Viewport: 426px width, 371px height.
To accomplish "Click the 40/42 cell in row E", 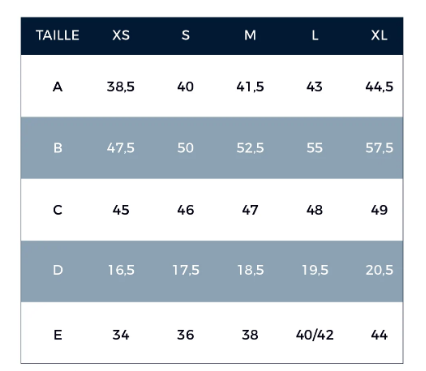I will coord(315,335).
